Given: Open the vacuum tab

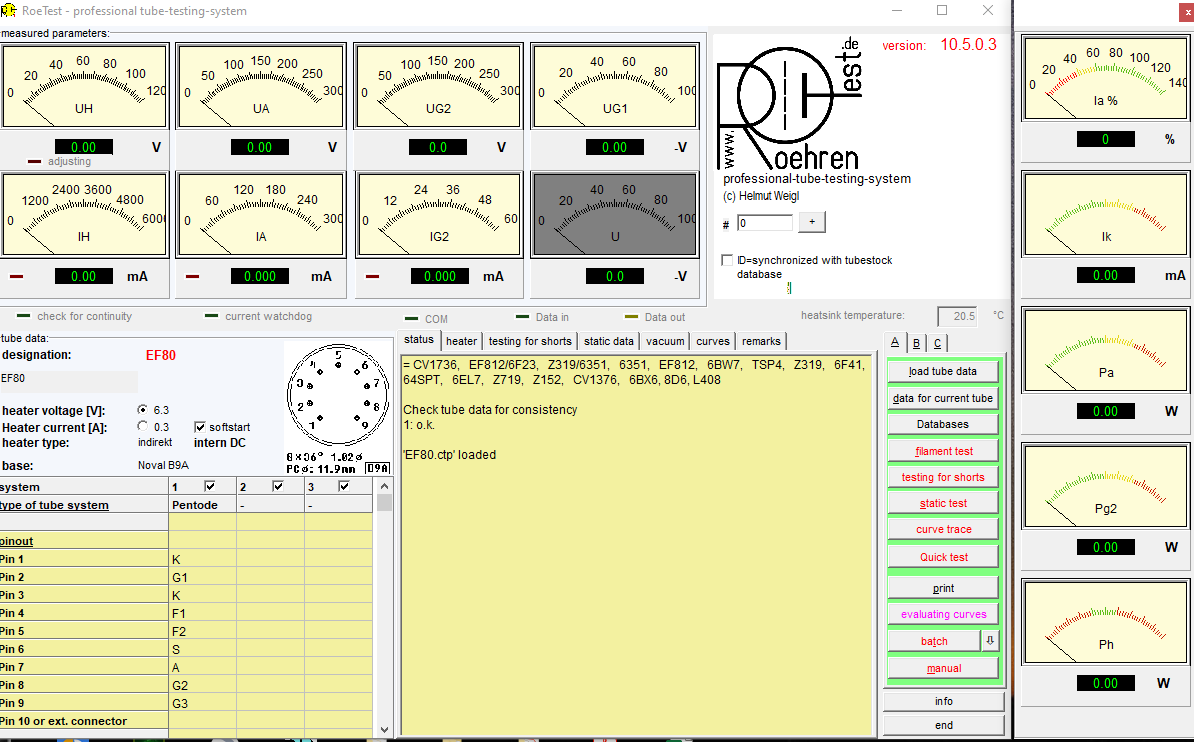Looking at the screenshot, I should click(665, 341).
